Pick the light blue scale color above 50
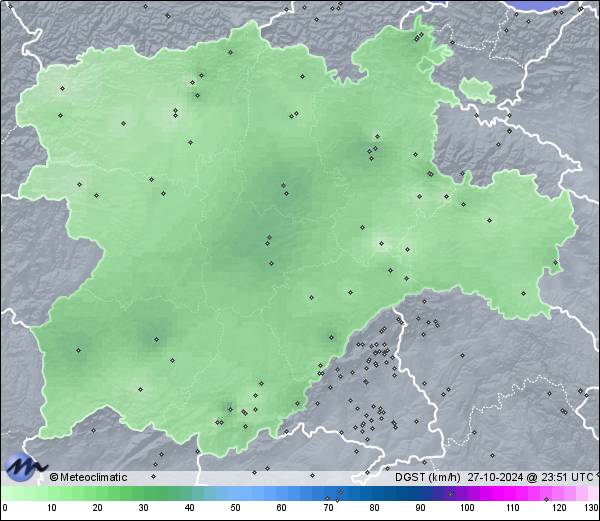 coord(235,493)
